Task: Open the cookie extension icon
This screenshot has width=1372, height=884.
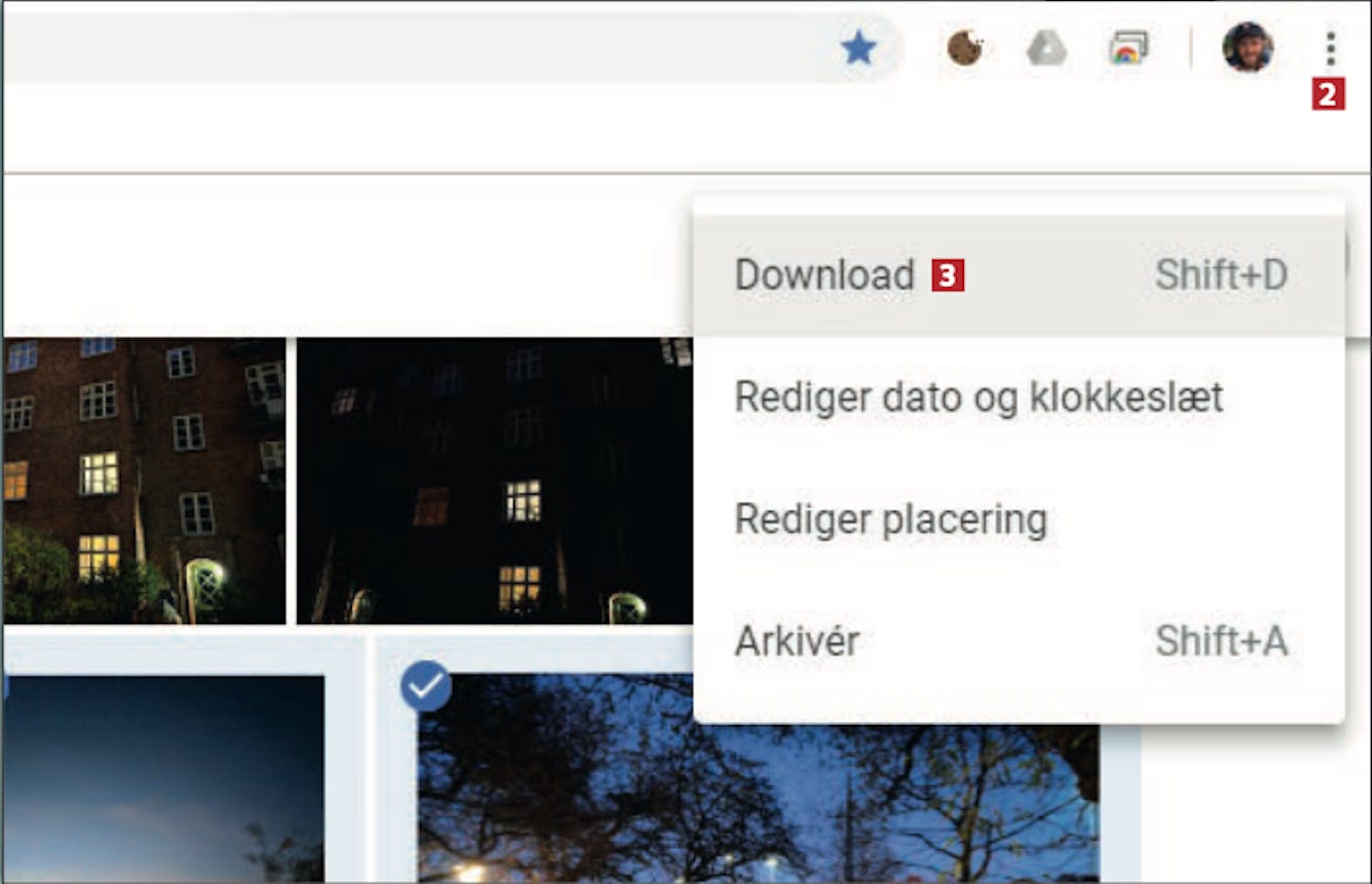Action: 965,48
